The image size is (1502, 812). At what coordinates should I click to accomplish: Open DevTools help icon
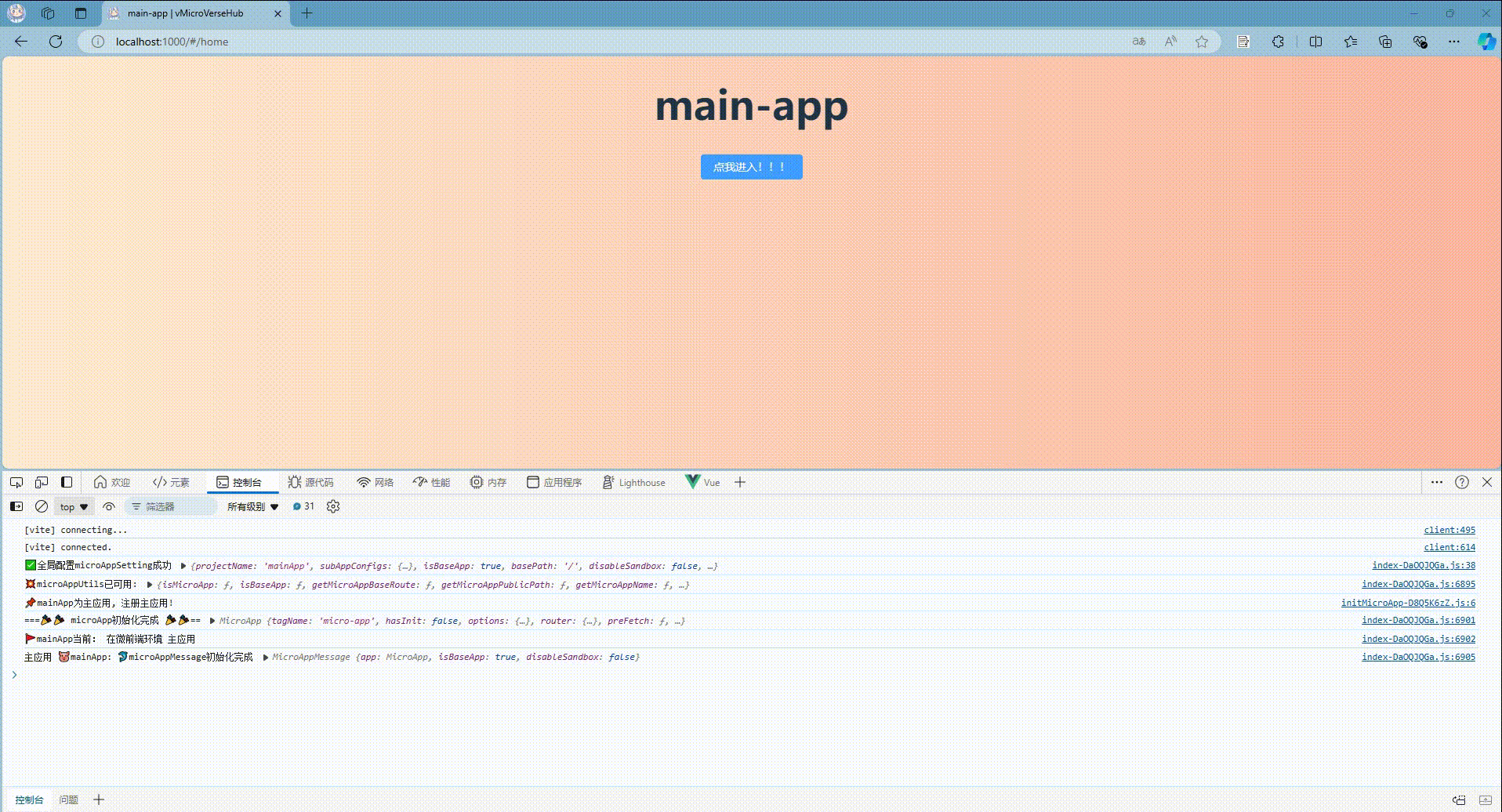(x=1462, y=482)
